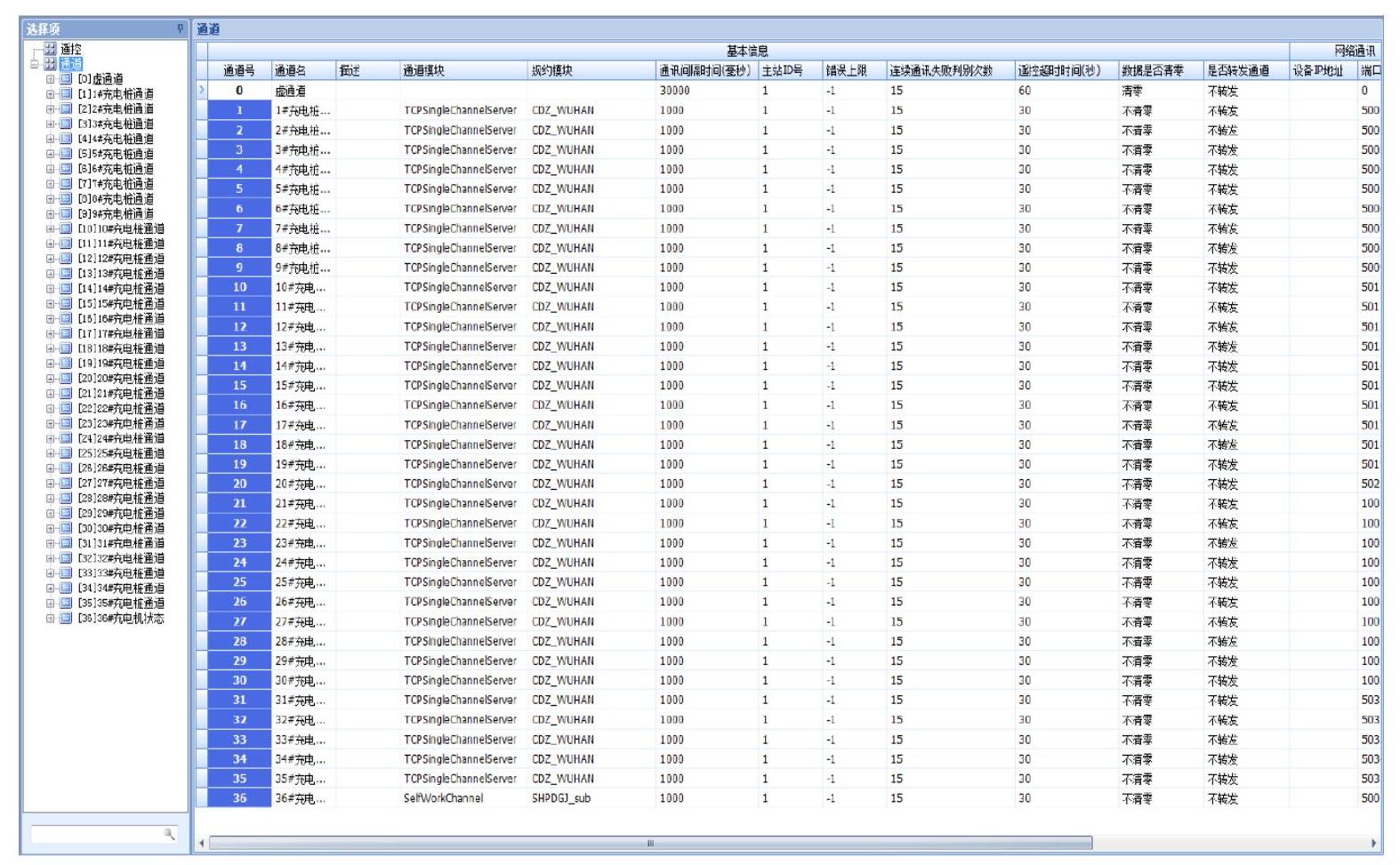Click the 通道 root node grid icon
1400x865 pixels.
50,64
